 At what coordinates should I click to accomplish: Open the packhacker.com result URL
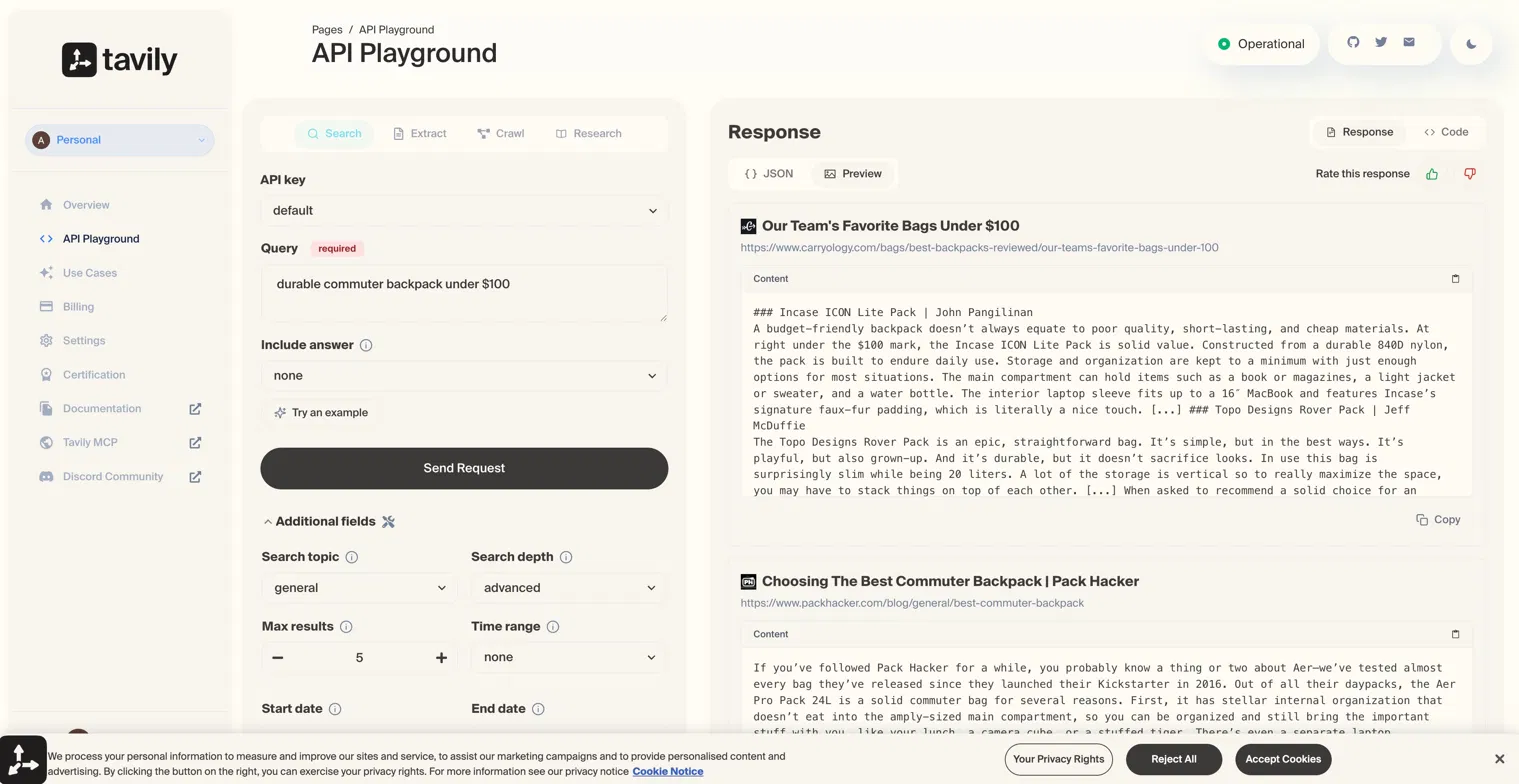tap(912, 603)
